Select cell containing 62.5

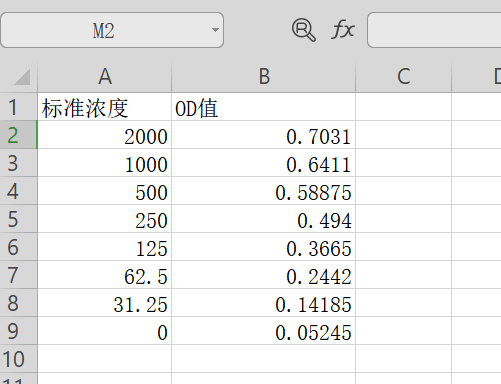tap(105, 275)
